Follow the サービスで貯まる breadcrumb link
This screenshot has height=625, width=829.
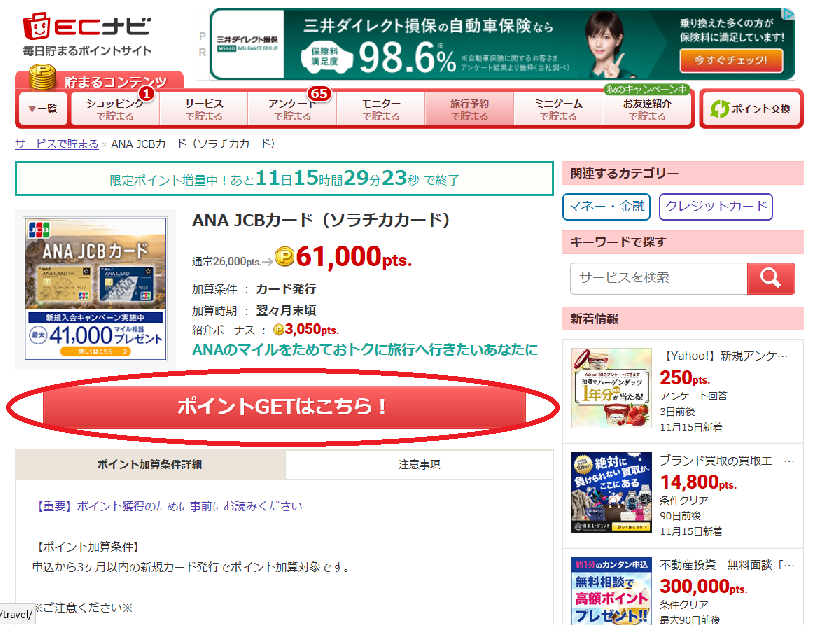(x=57, y=144)
